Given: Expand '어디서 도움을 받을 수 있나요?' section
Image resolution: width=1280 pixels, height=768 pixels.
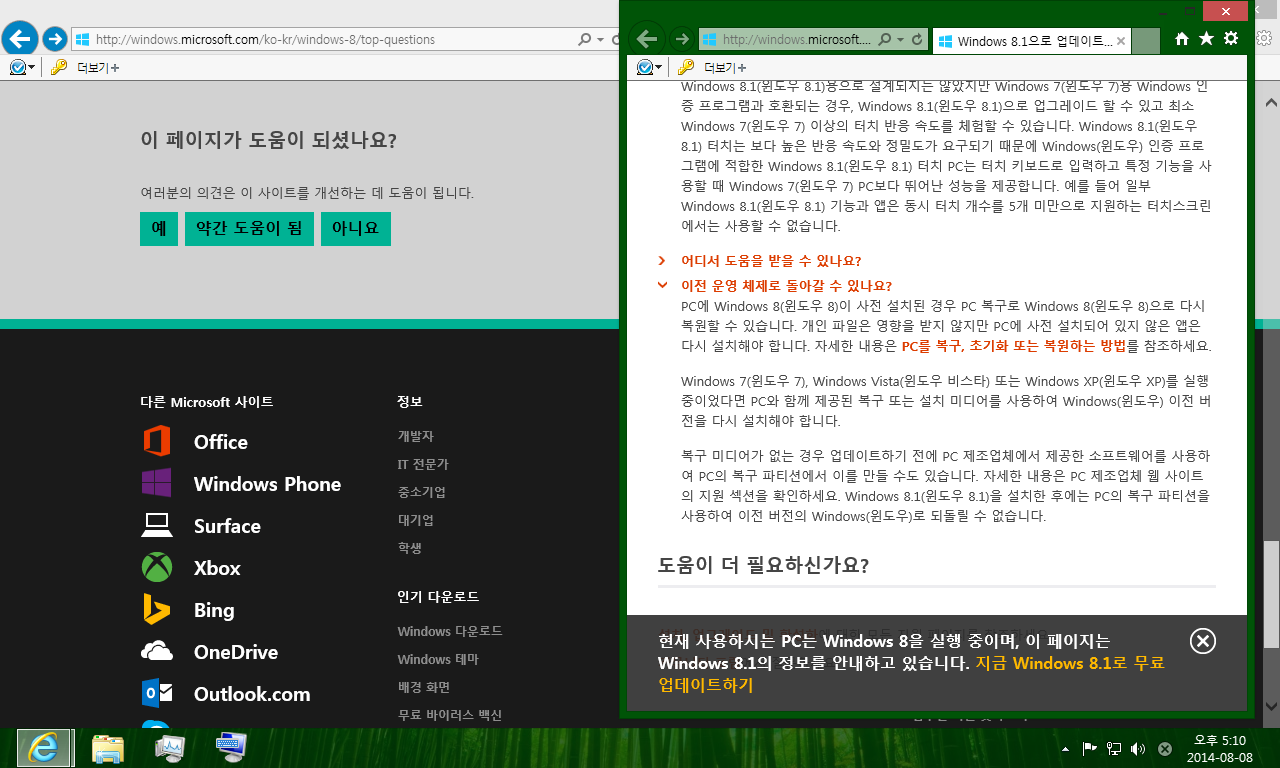Looking at the screenshot, I should (x=771, y=261).
